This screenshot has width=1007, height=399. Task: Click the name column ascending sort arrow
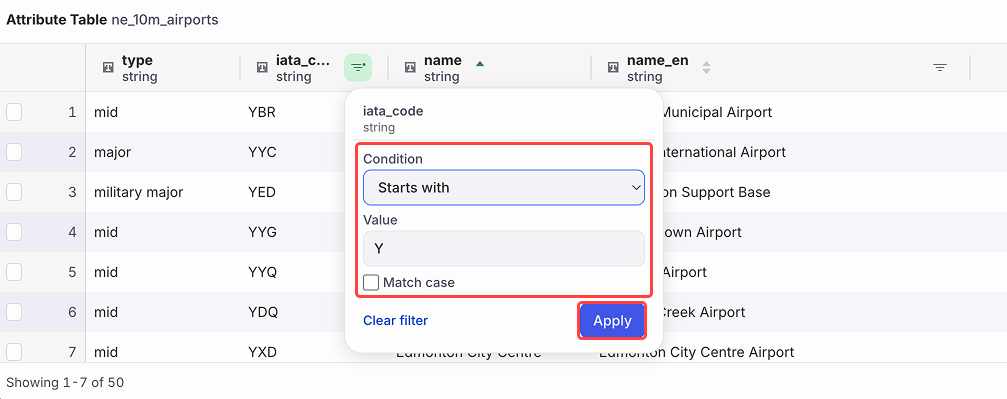coord(479,63)
